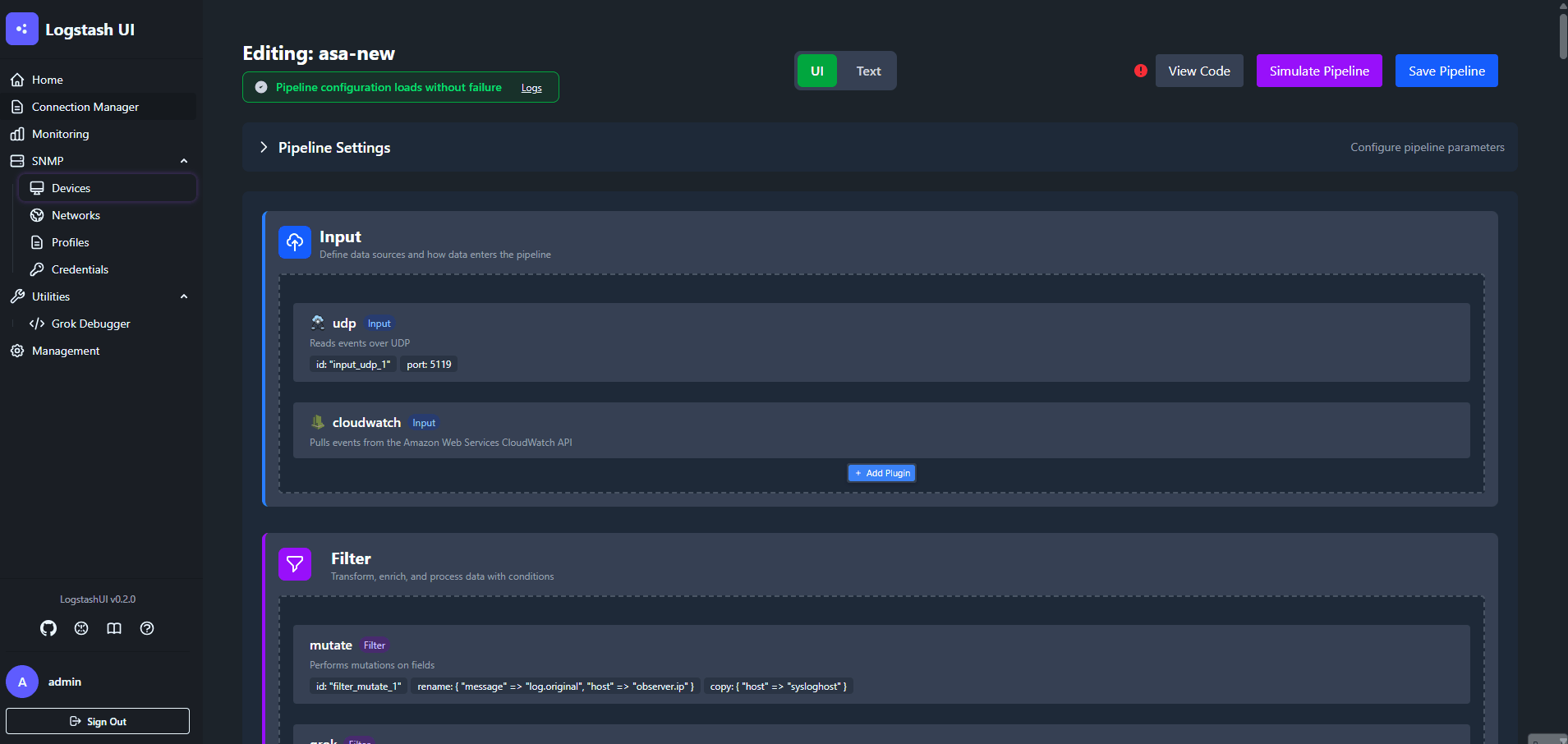Click the Filter badge next to mutate

coord(375,645)
